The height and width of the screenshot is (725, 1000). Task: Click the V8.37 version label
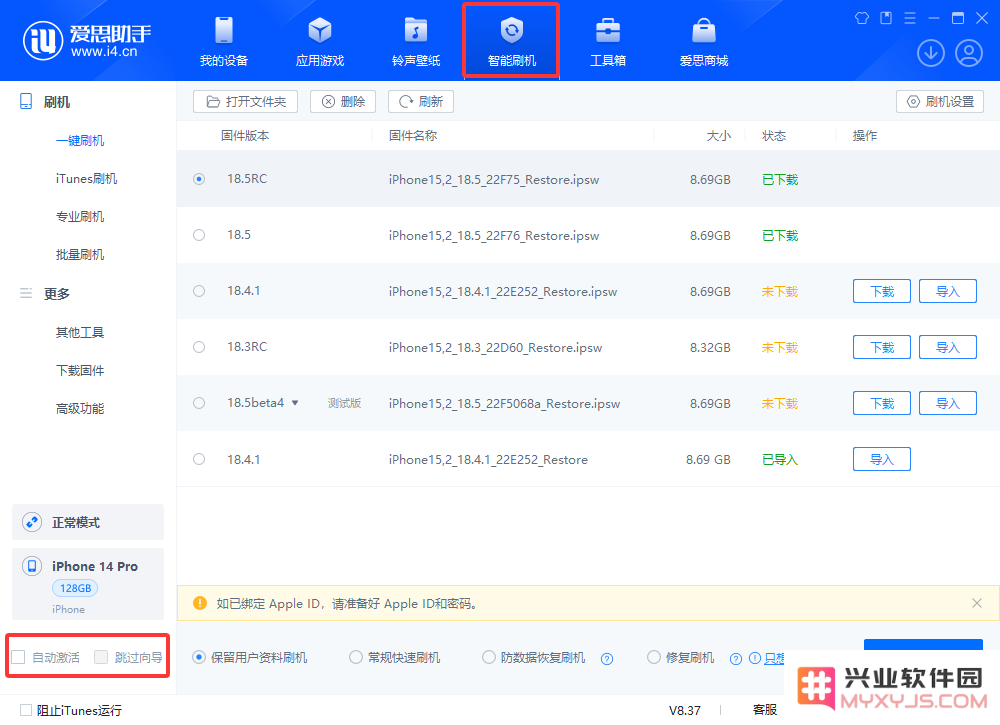[x=684, y=710]
